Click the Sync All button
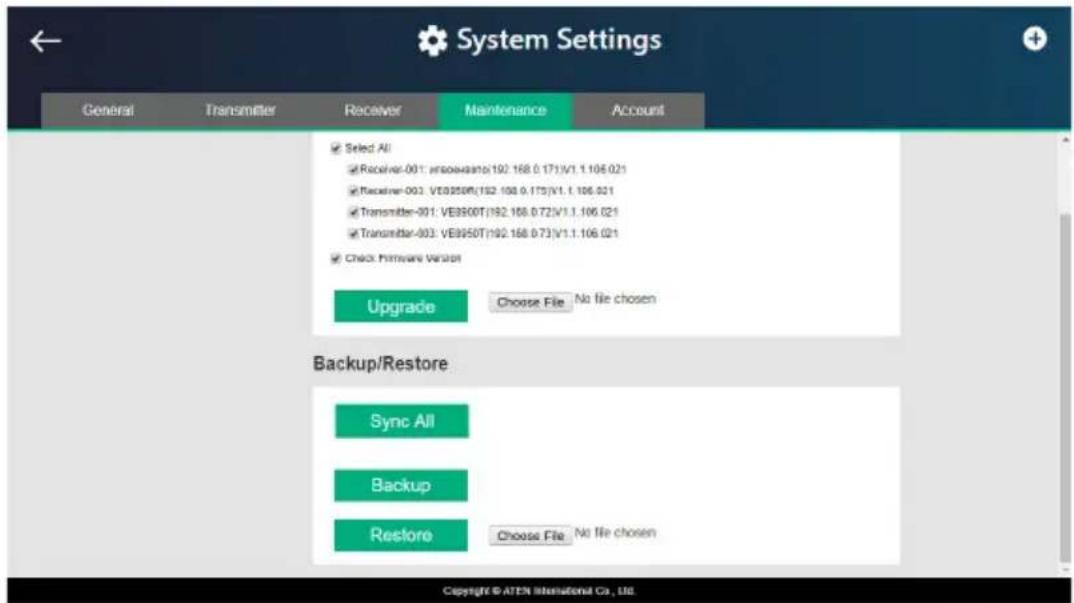 click(401, 421)
